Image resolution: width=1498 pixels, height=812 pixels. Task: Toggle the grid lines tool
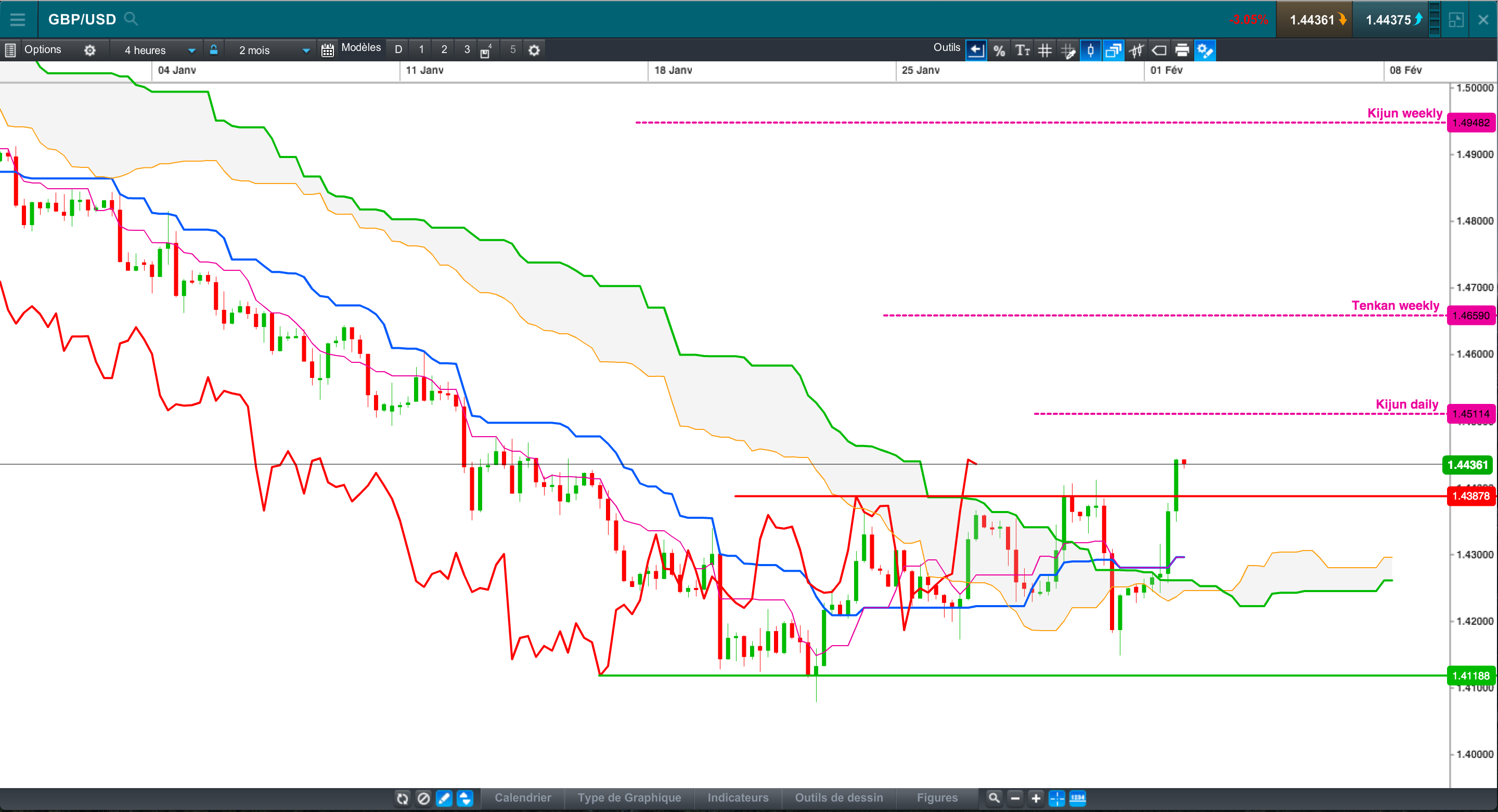pyautogui.click(x=1045, y=50)
